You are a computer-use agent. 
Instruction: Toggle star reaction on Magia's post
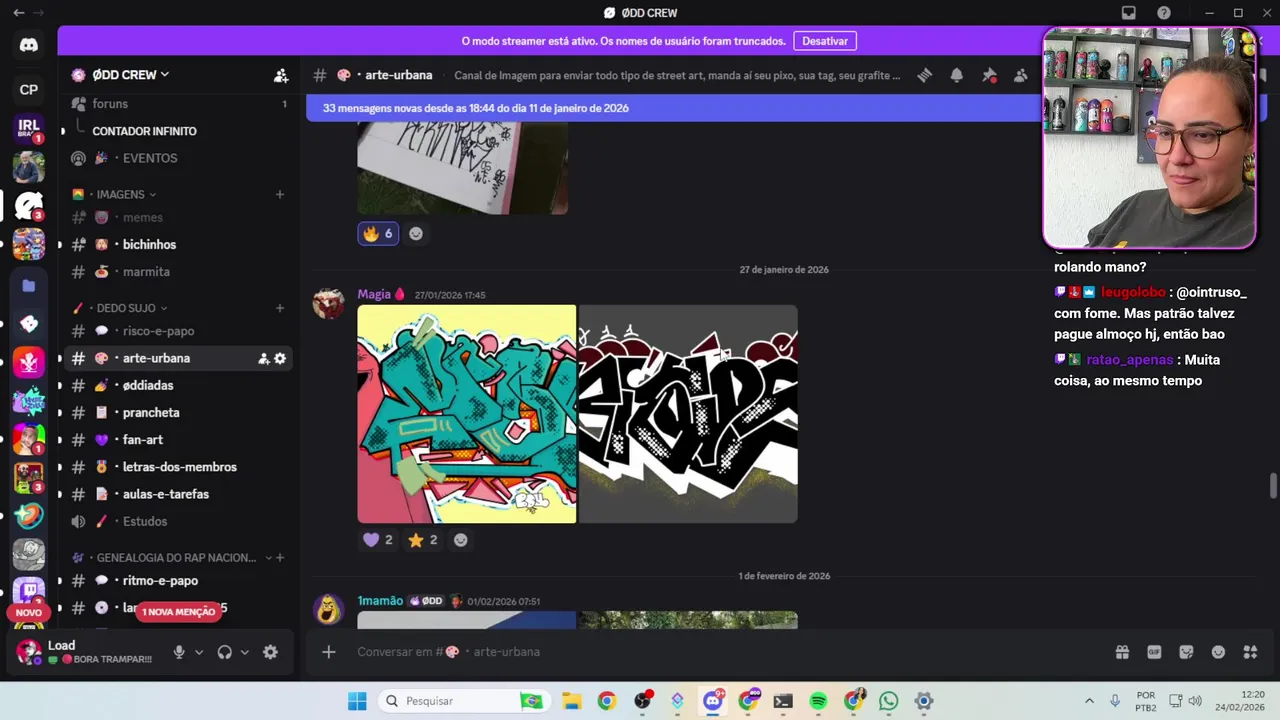pyautogui.click(x=423, y=540)
